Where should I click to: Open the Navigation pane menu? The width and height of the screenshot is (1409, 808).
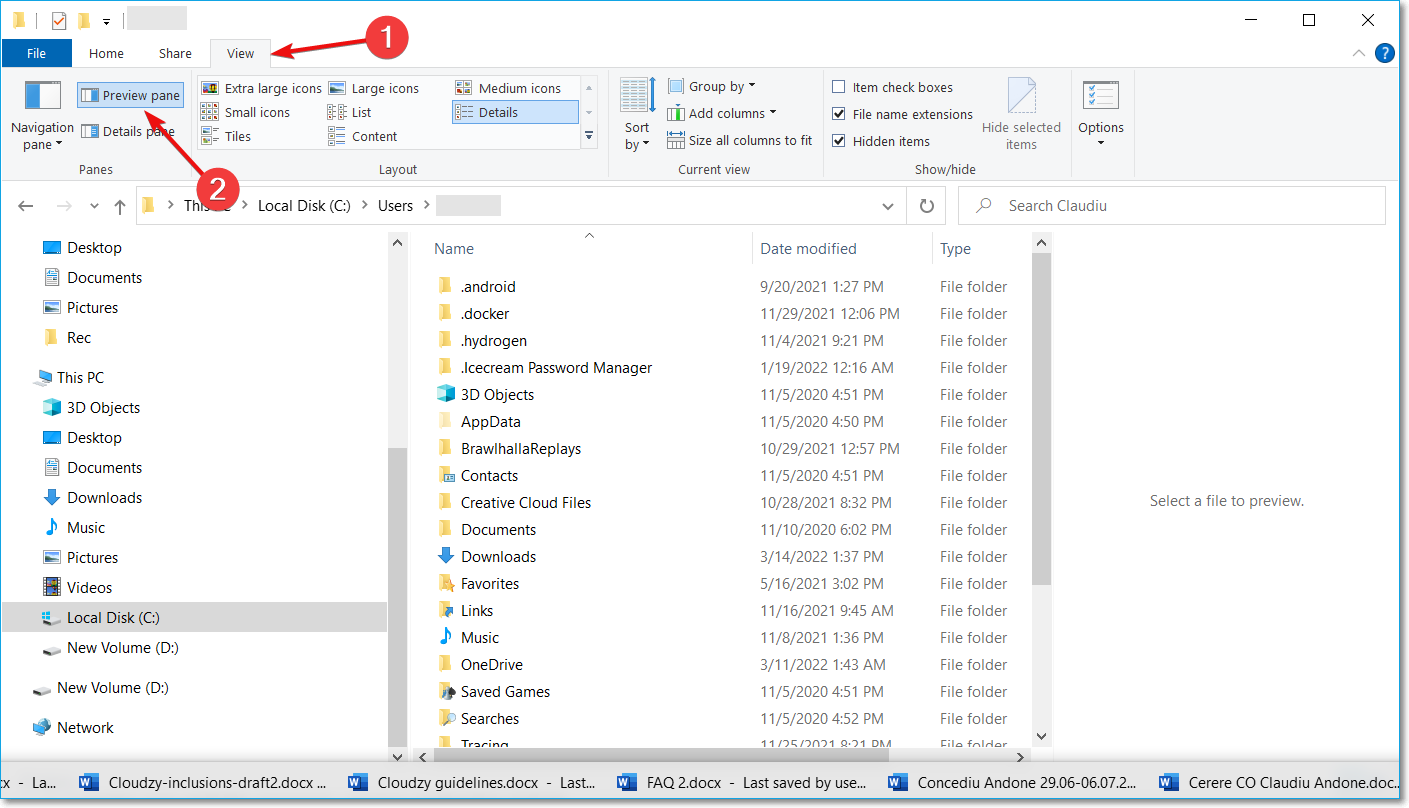pyautogui.click(x=42, y=118)
